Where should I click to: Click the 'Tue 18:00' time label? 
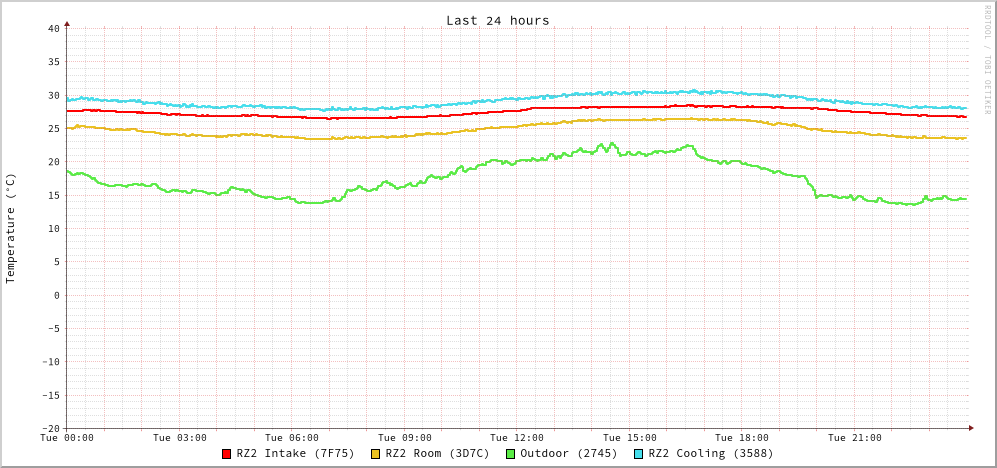(x=742, y=437)
